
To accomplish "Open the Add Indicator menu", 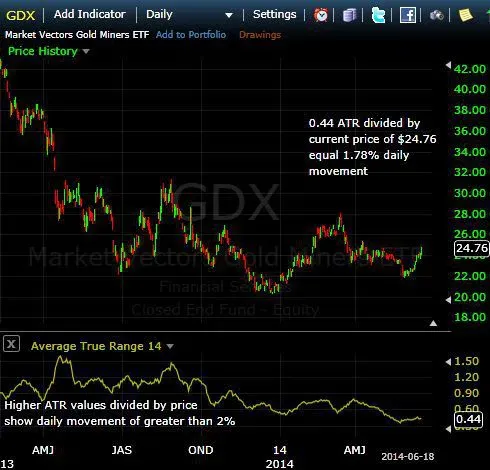I will [90, 14].
